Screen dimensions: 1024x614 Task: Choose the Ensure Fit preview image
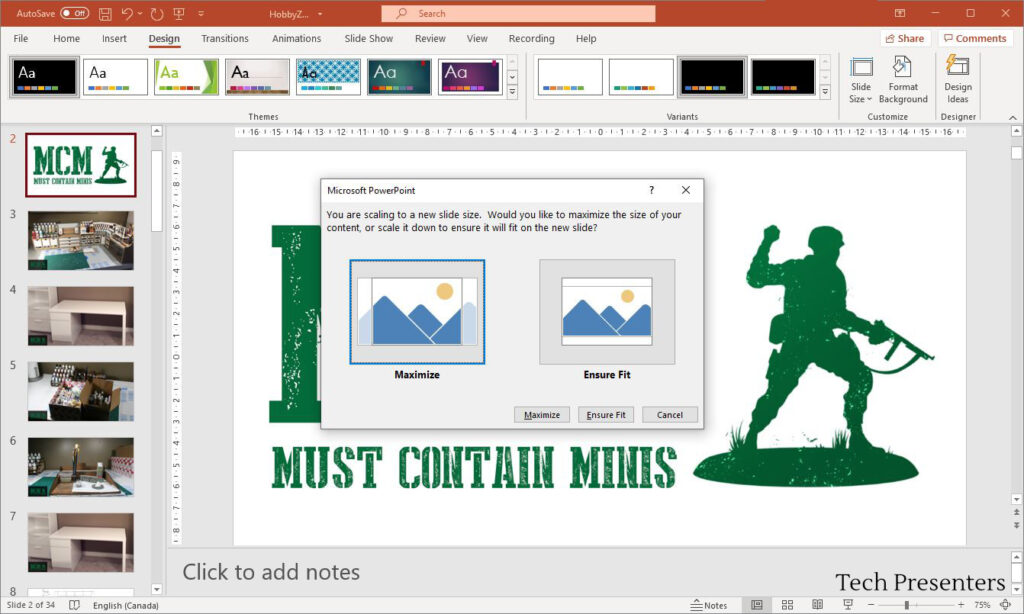607,312
